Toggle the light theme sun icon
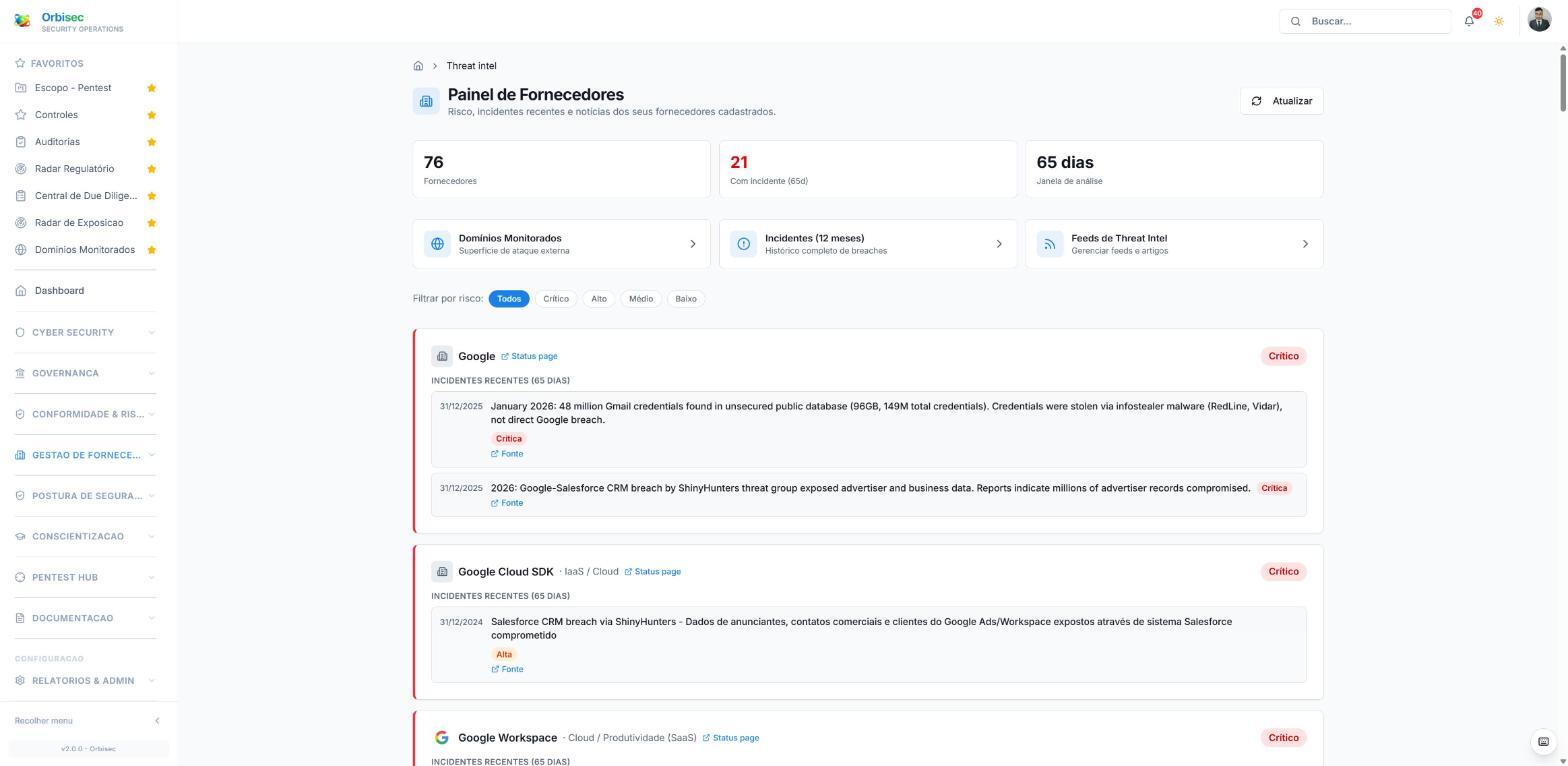Viewport: 1568px width, 766px height. click(1499, 21)
